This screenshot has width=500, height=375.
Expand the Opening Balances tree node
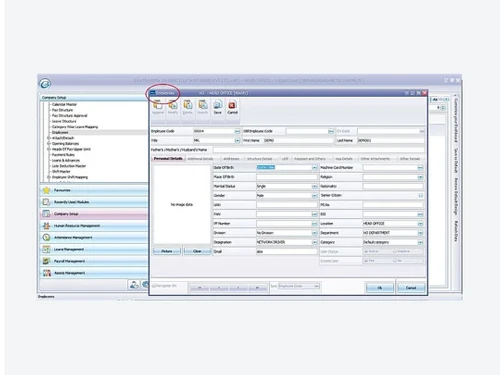pos(49,144)
